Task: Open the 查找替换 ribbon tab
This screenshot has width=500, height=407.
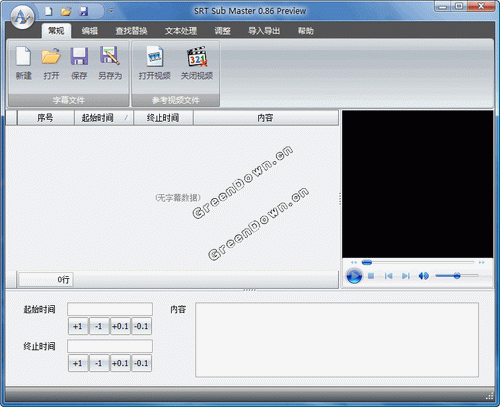Action: pyautogui.click(x=131, y=31)
